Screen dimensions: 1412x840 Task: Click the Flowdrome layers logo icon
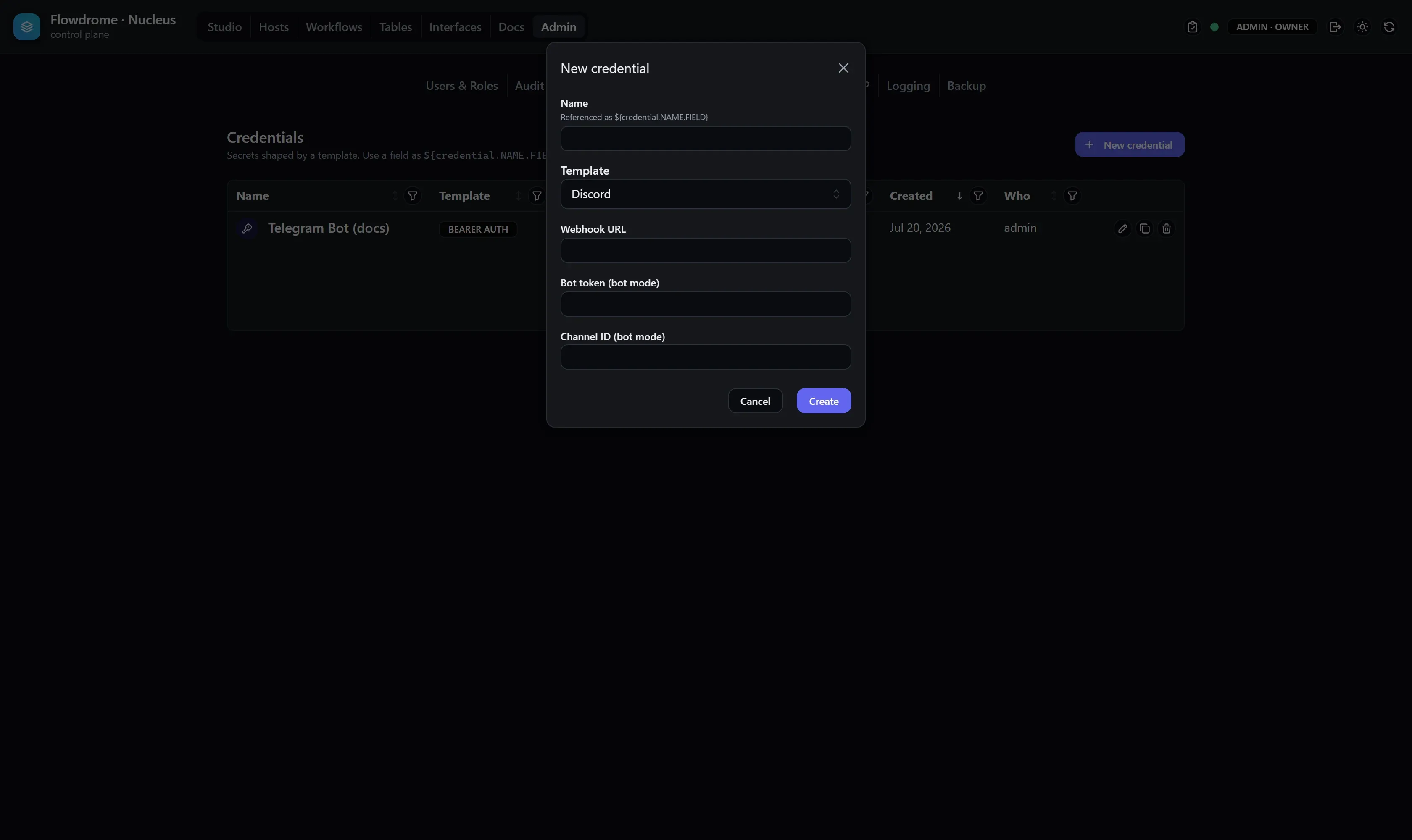tap(26, 26)
